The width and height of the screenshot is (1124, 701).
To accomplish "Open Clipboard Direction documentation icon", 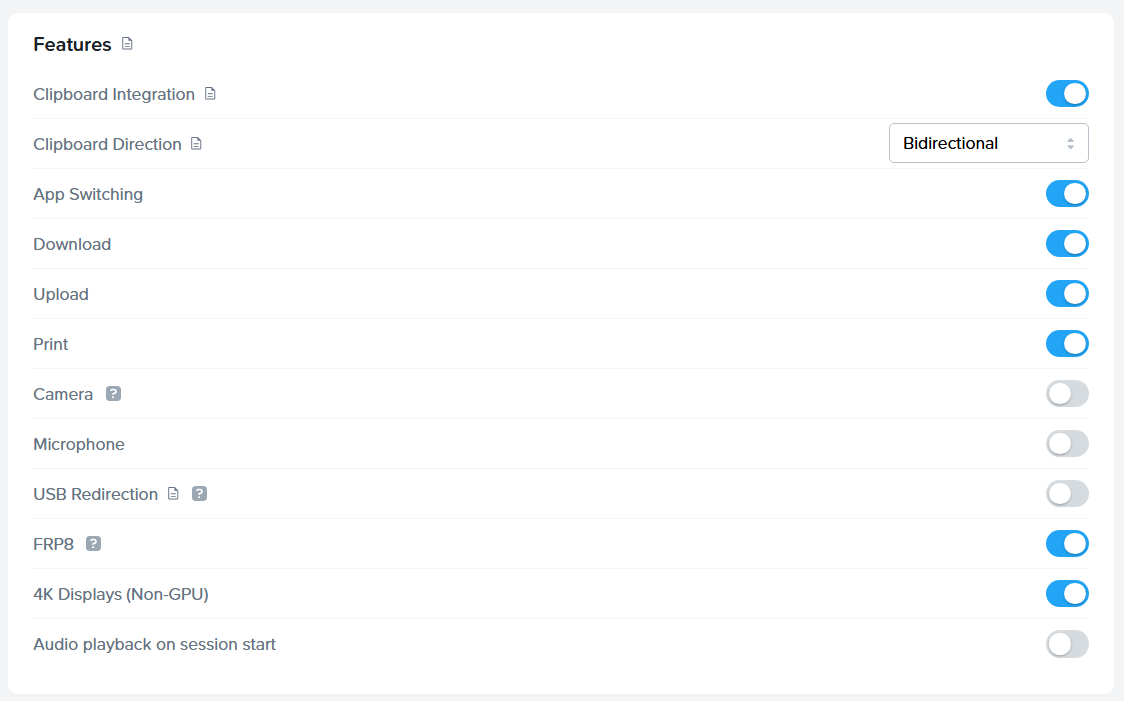I will point(197,144).
